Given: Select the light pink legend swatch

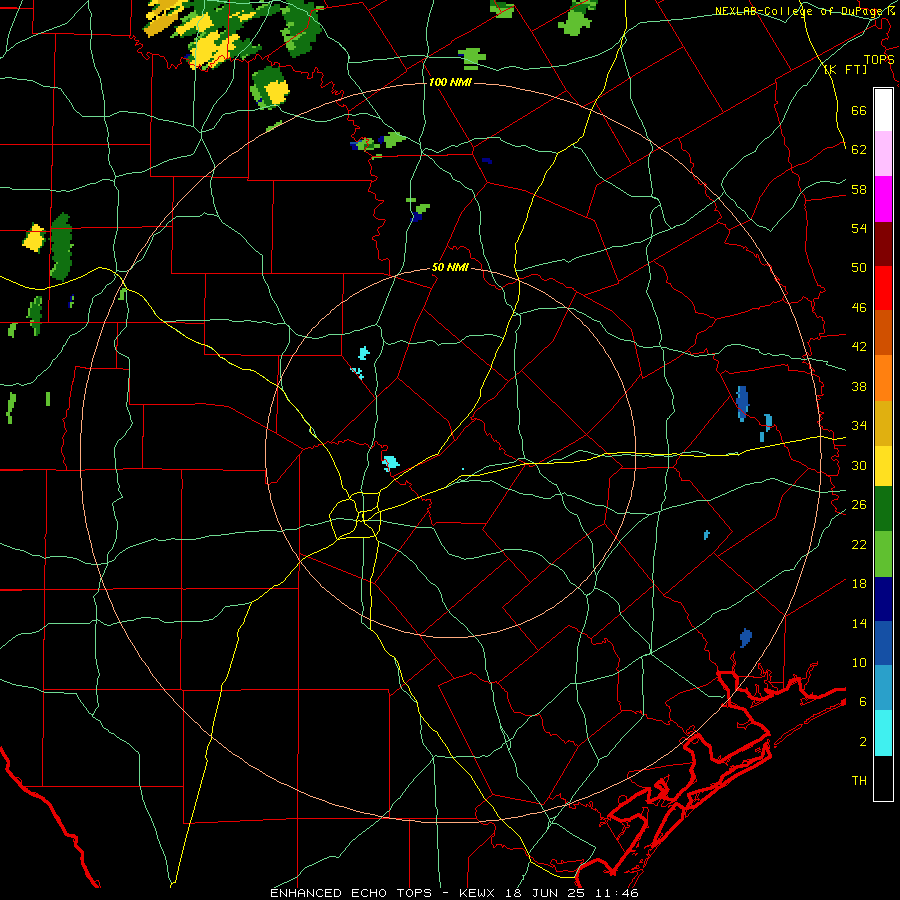Looking at the screenshot, I should point(883,154).
